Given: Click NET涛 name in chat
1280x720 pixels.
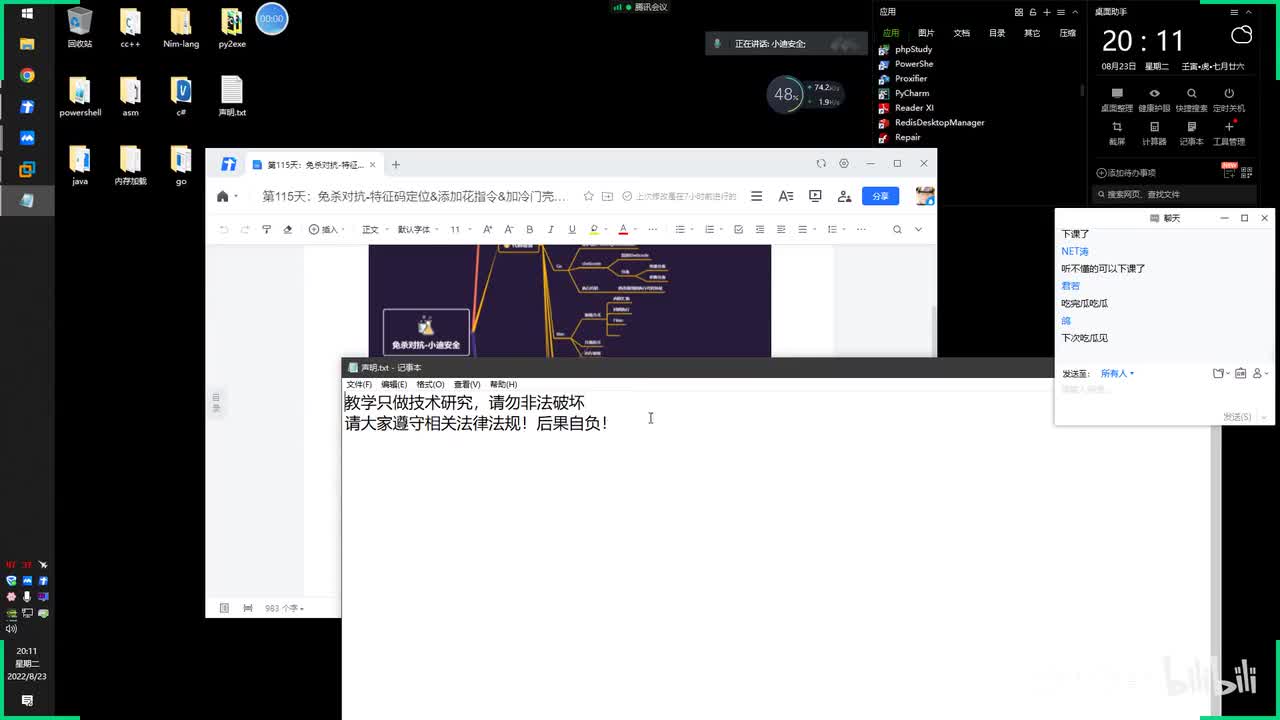Looking at the screenshot, I should (1075, 251).
